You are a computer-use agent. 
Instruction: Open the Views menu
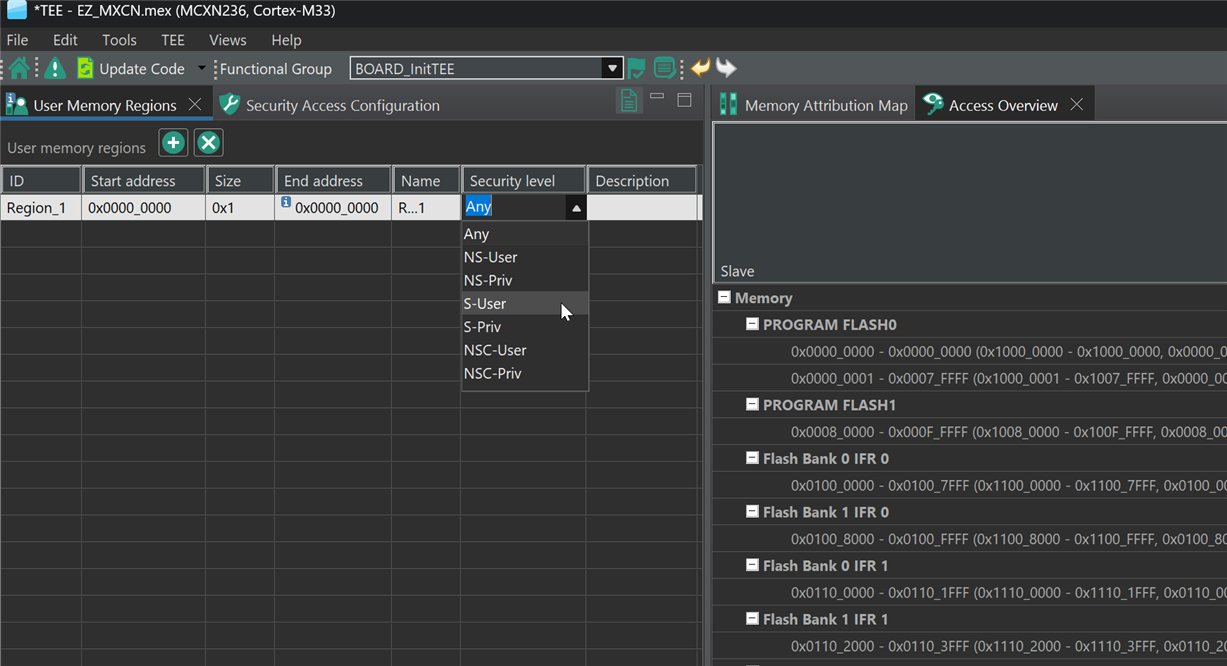[x=228, y=40]
